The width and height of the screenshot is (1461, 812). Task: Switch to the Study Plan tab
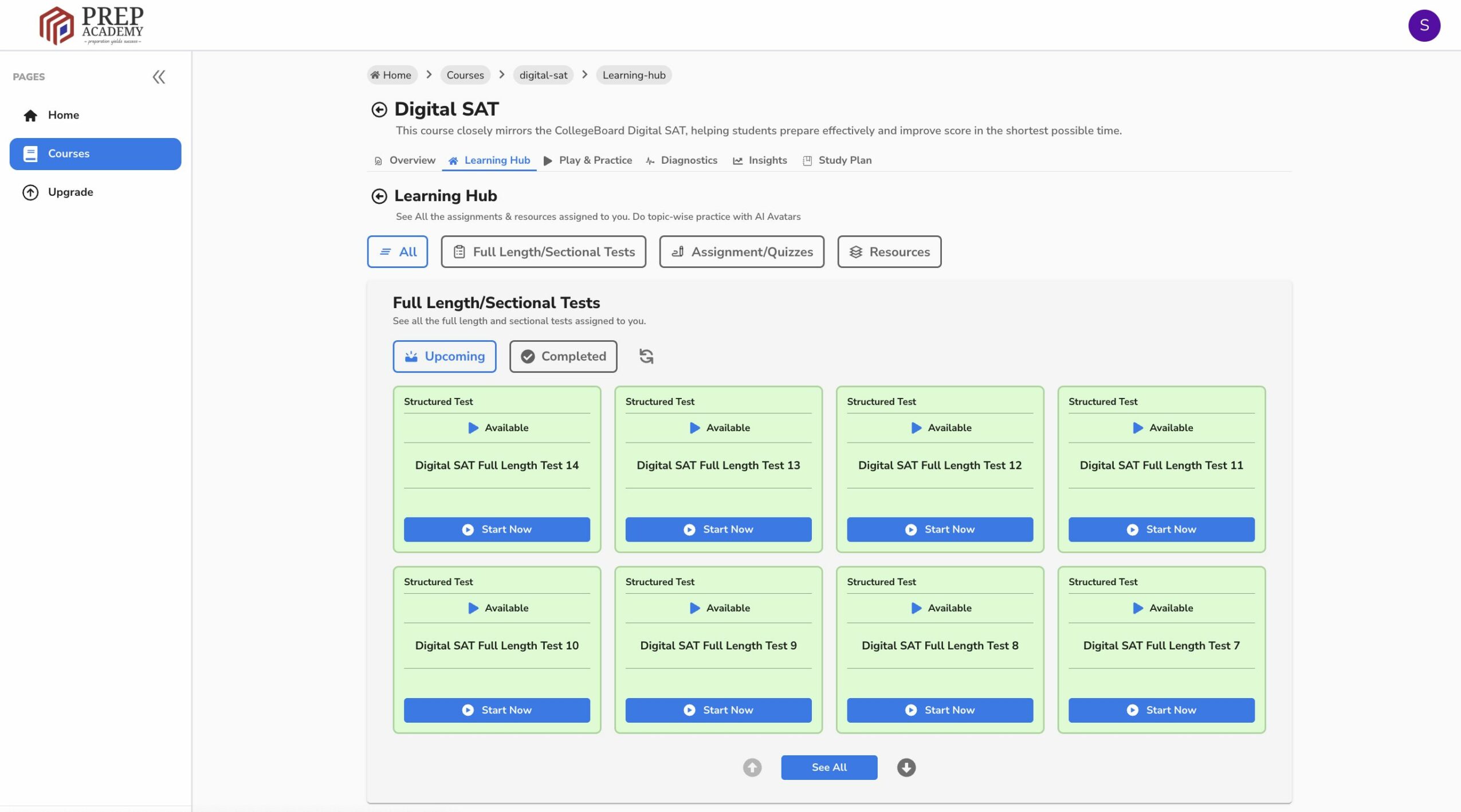pyautogui.click(x=837, y=160)
